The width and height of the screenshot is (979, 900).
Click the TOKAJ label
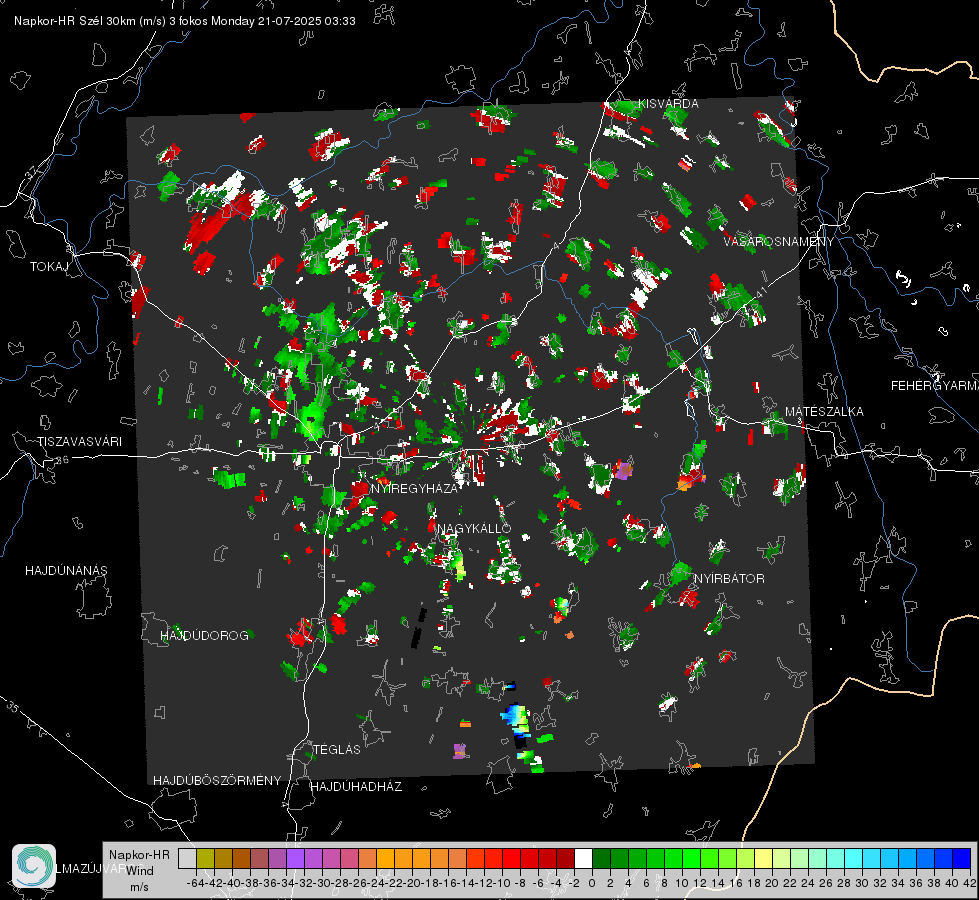49,267
